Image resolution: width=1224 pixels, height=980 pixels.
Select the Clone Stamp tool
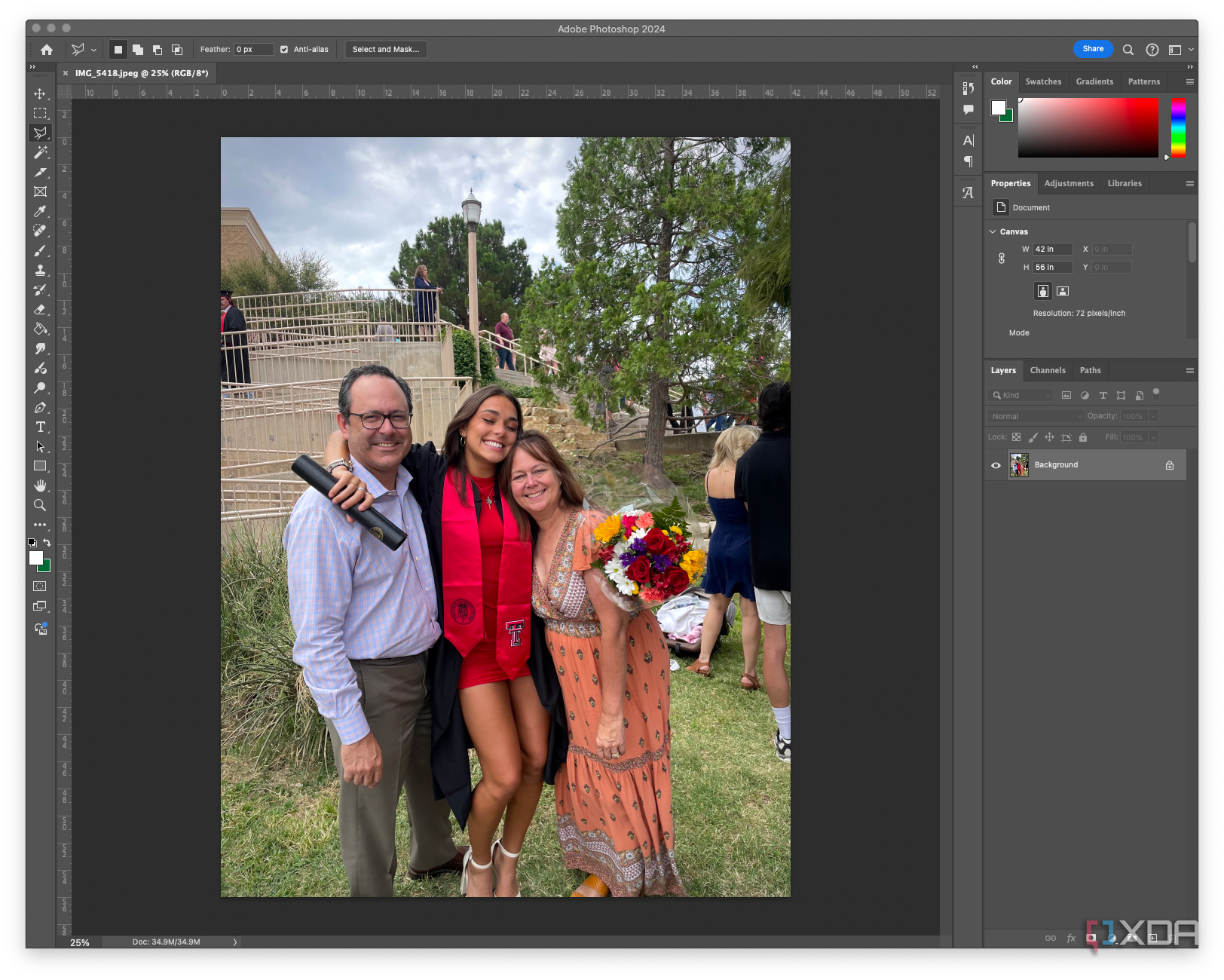tap(40, 270)
